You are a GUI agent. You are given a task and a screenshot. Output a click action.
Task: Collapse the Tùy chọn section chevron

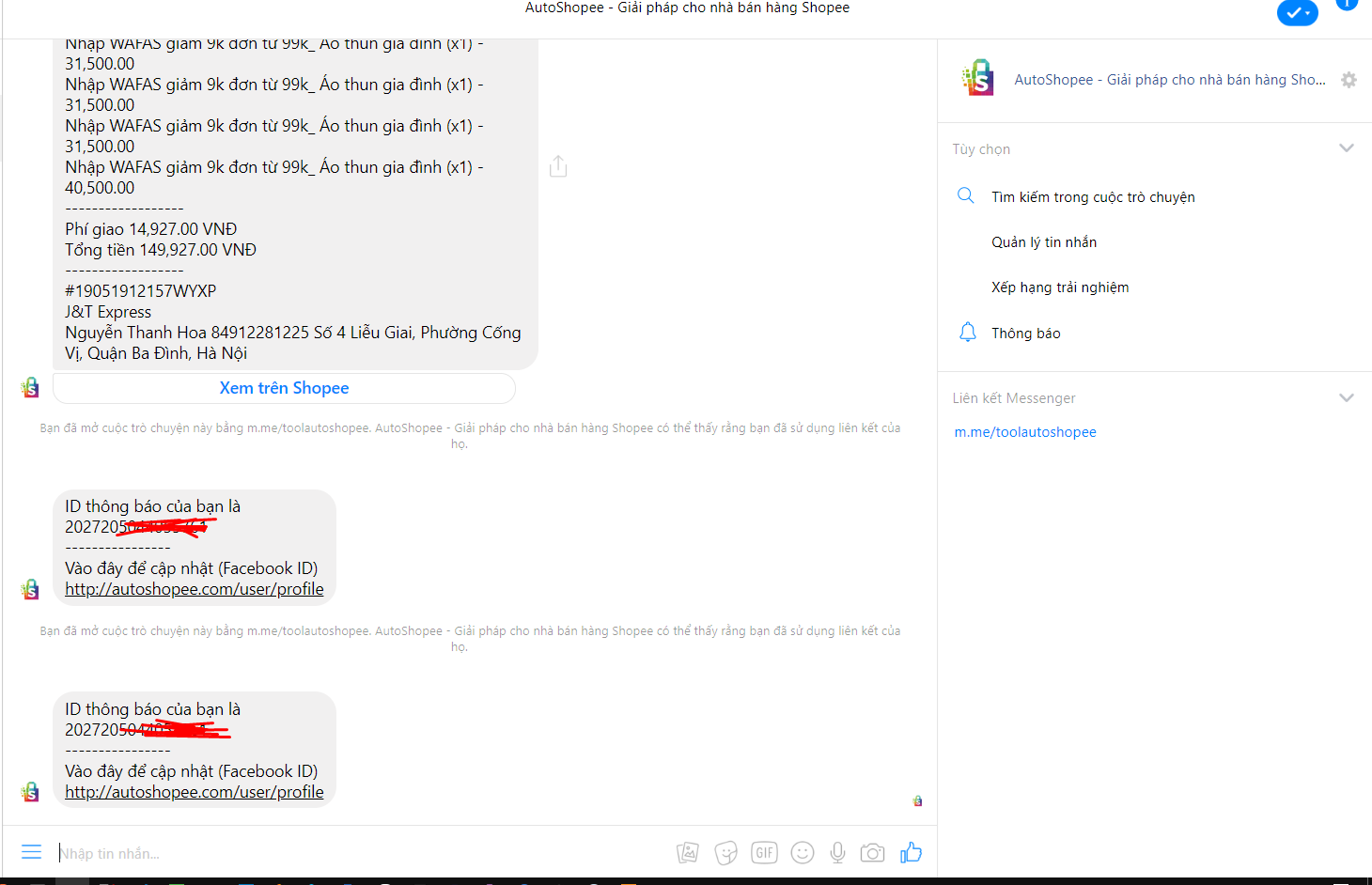click(x=1346, y=148)
